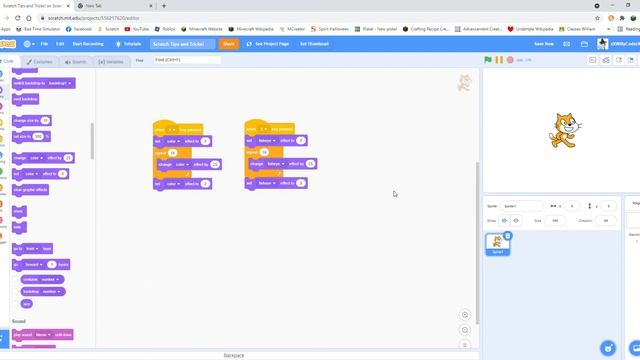
Task: Select the Variables block category circle
Action: tap(1, 188)
